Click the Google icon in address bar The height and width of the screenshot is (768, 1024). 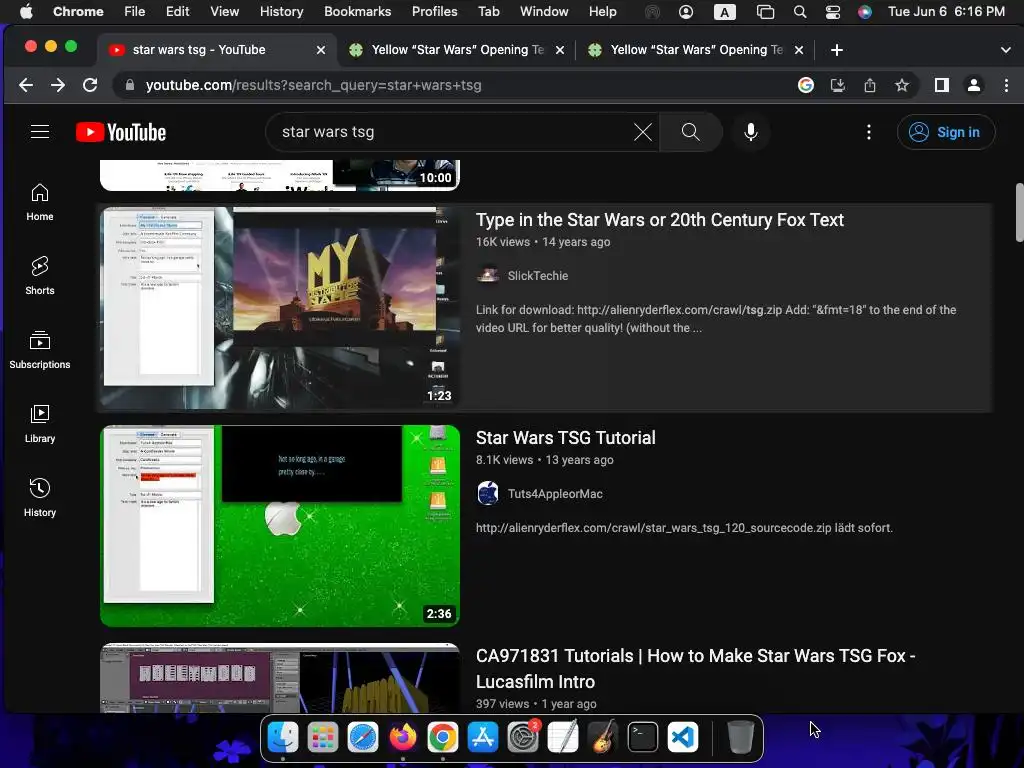click(x=806, y=85)
